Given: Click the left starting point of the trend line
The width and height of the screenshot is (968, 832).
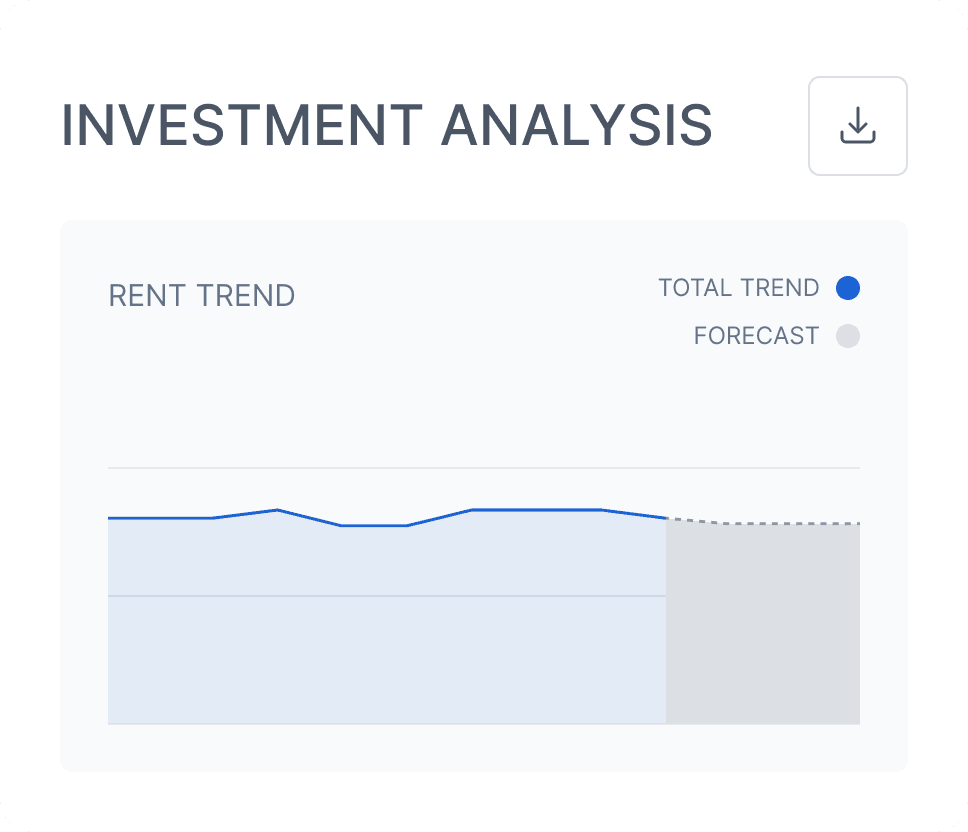Looking at the screenshot, I should coord(110,518).
